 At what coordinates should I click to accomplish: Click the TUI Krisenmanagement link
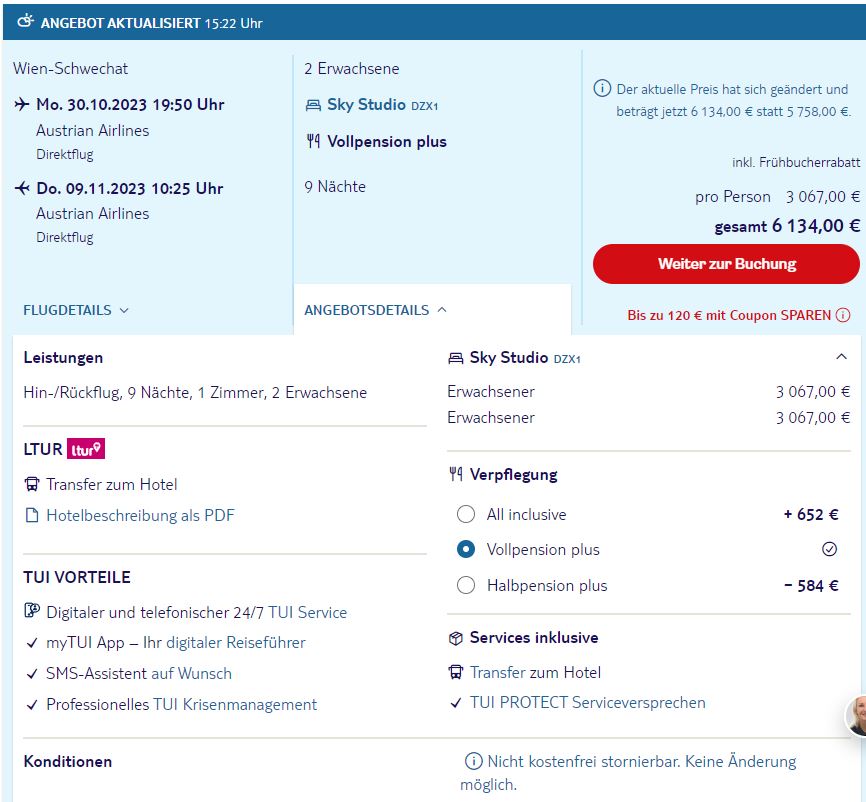tap(234, 705)
